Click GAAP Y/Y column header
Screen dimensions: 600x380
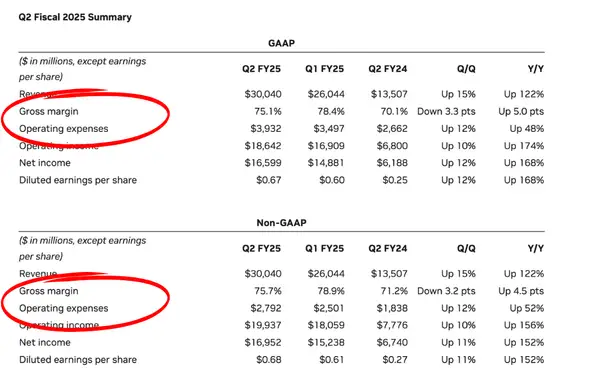click(x=535, y=69)
